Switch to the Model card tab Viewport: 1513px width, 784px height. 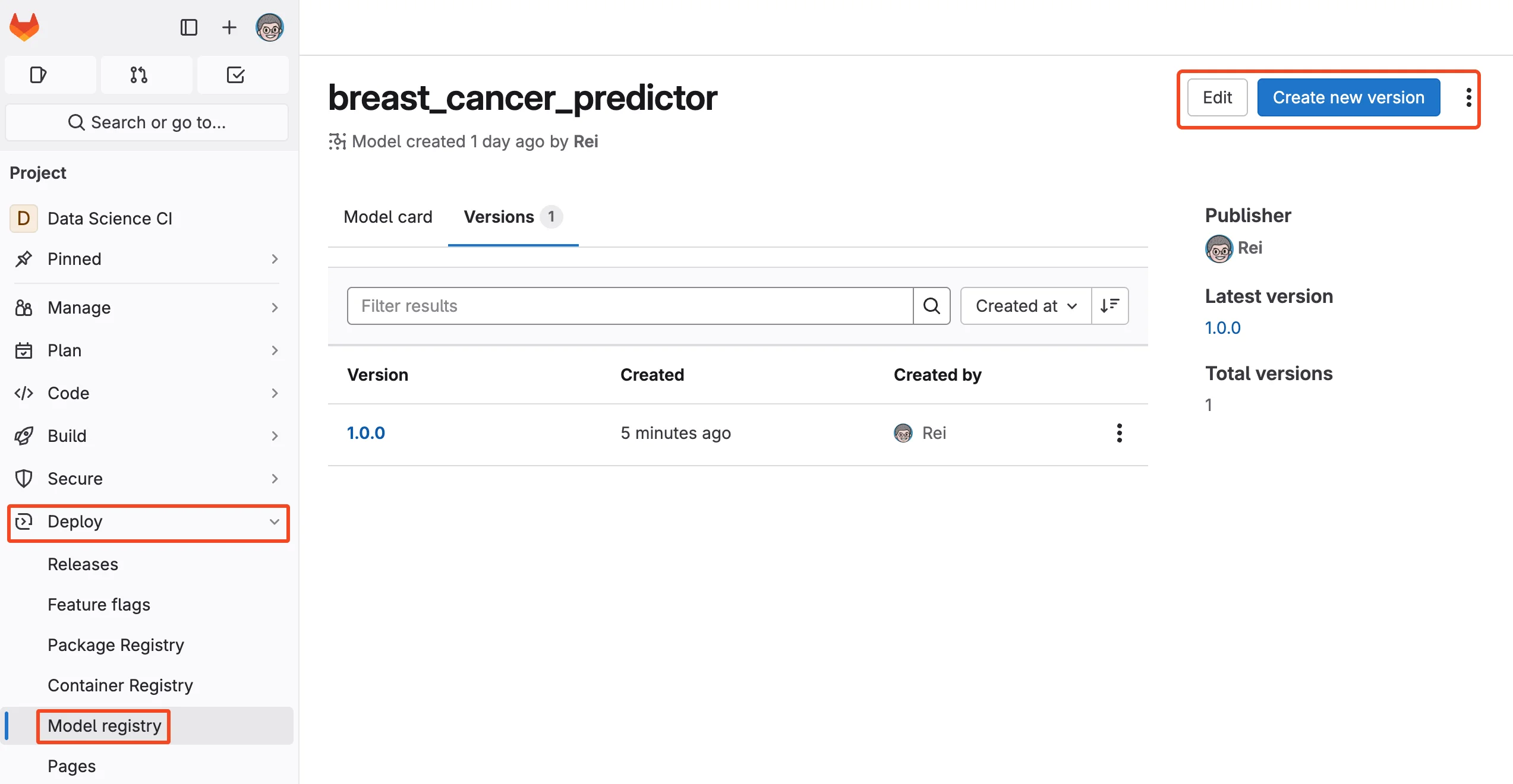[388, 217]
